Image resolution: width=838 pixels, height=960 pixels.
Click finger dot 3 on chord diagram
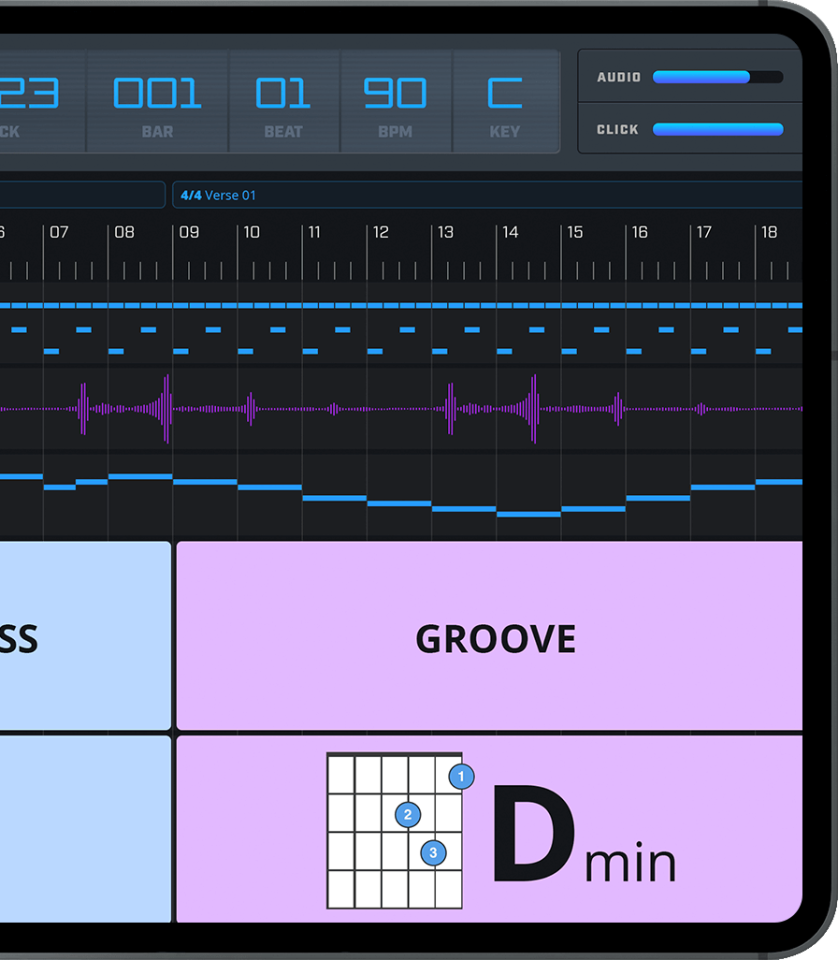433,853
